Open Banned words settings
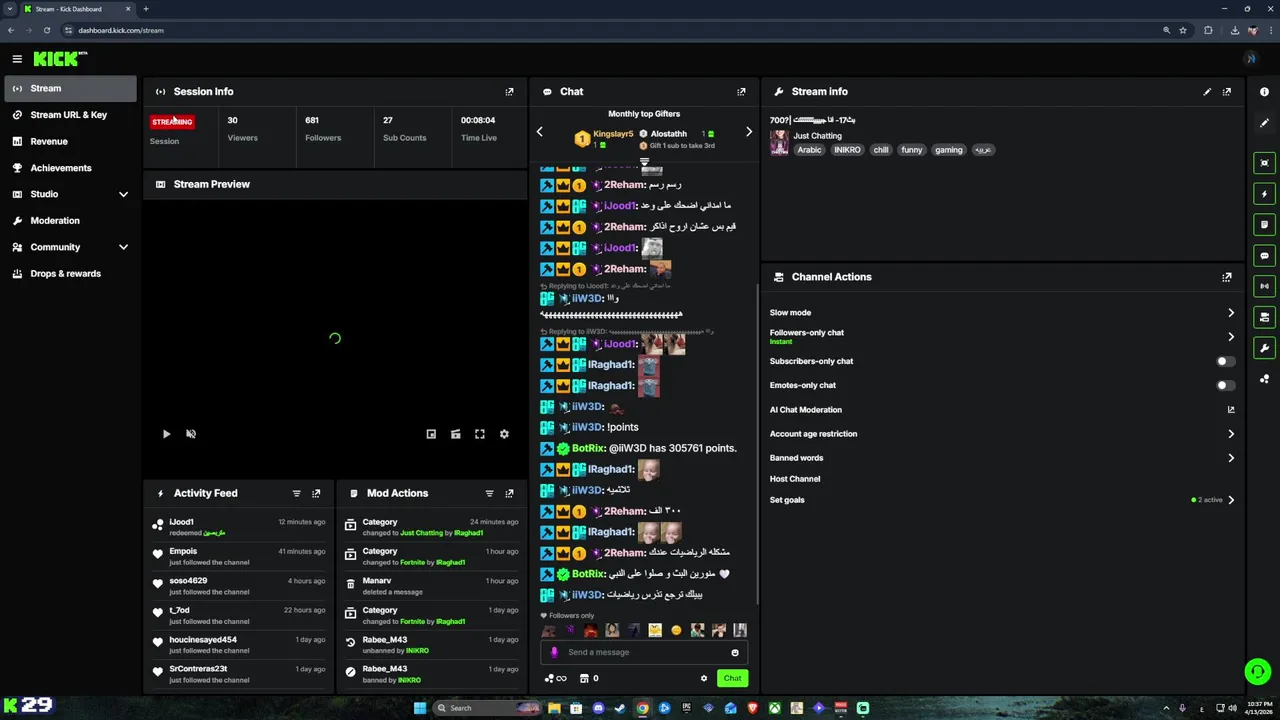This screenshot has height=720, width=1280. click(x=1002, y=458)
